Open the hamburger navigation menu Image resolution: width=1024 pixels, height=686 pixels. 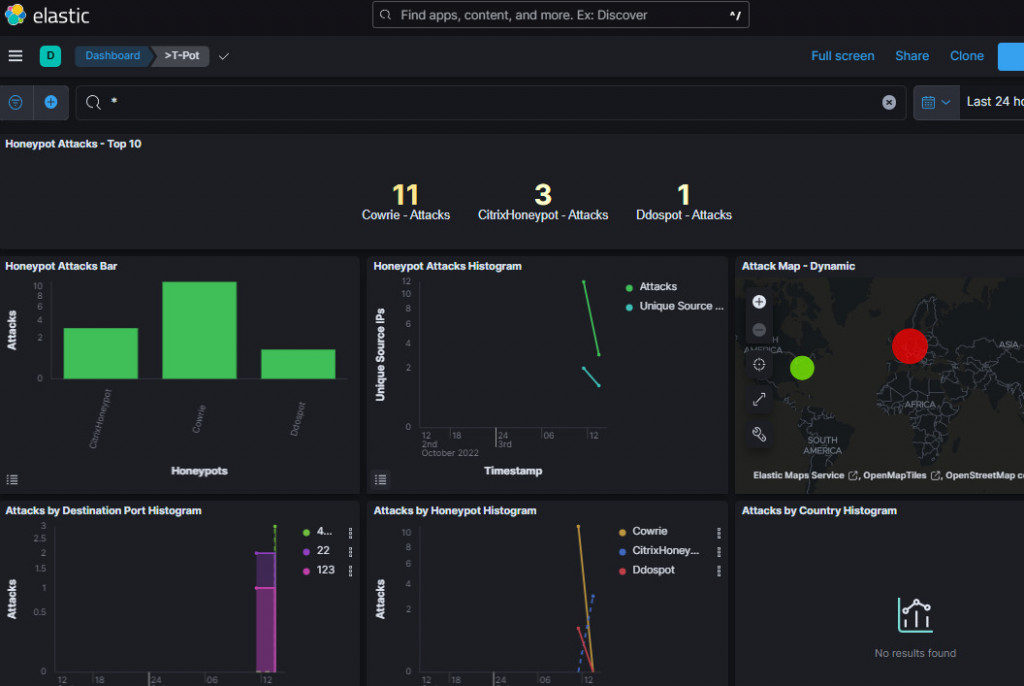[16, 56]
